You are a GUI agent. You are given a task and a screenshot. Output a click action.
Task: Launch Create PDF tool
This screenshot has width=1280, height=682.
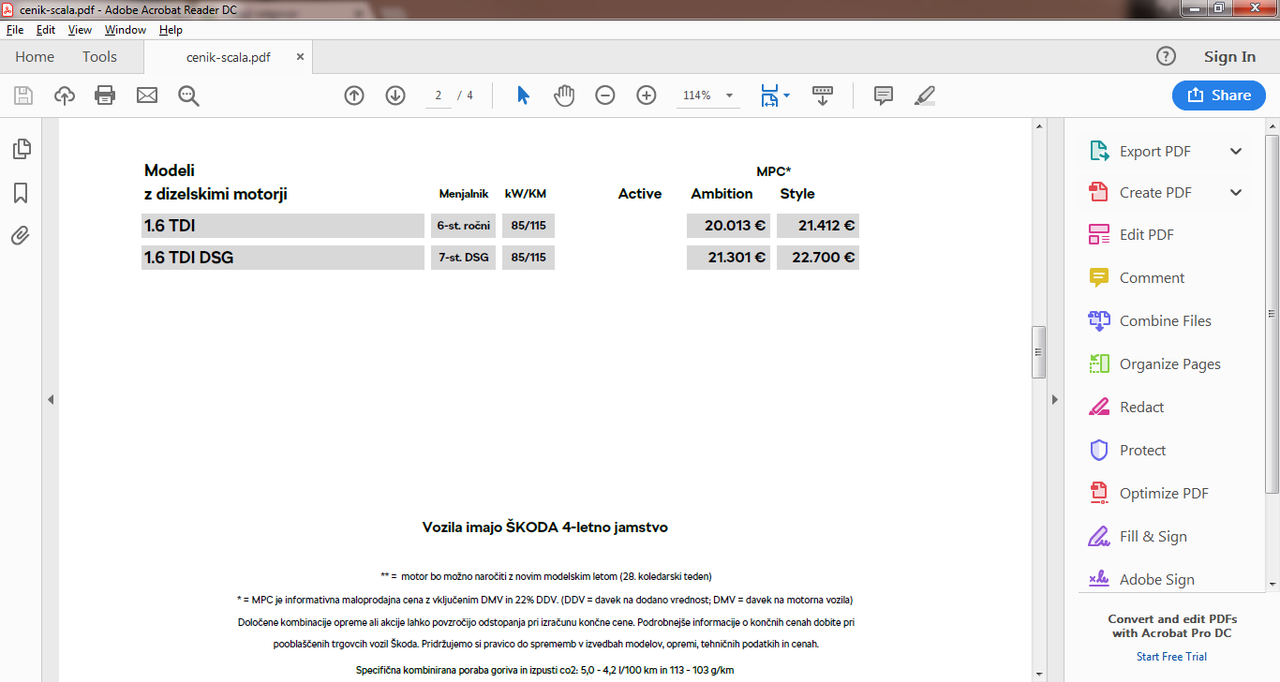click(1154, 192)
